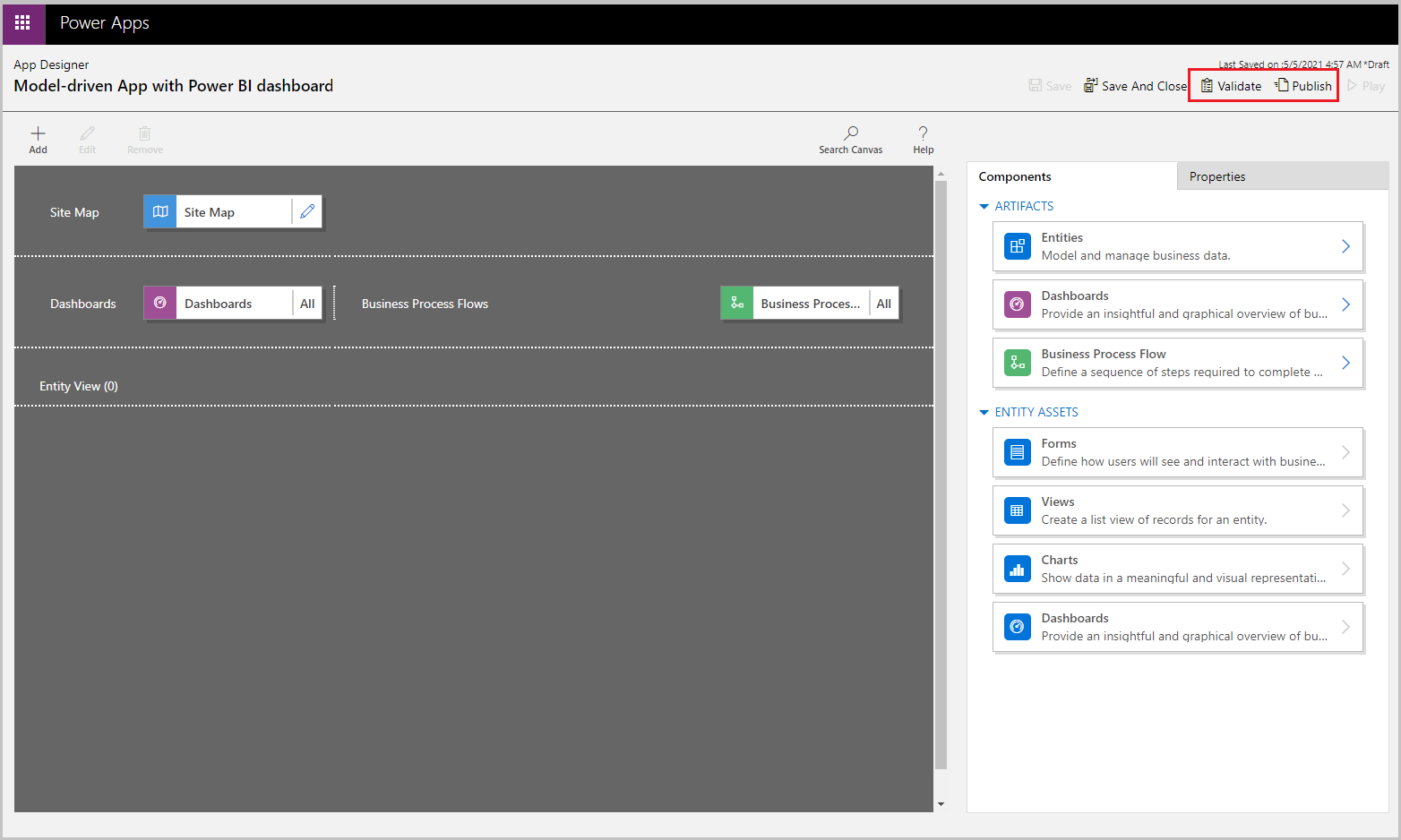Click the purple Dashboards tile icon on canvas
This screenshot has width=1401, height=840.
160,304
